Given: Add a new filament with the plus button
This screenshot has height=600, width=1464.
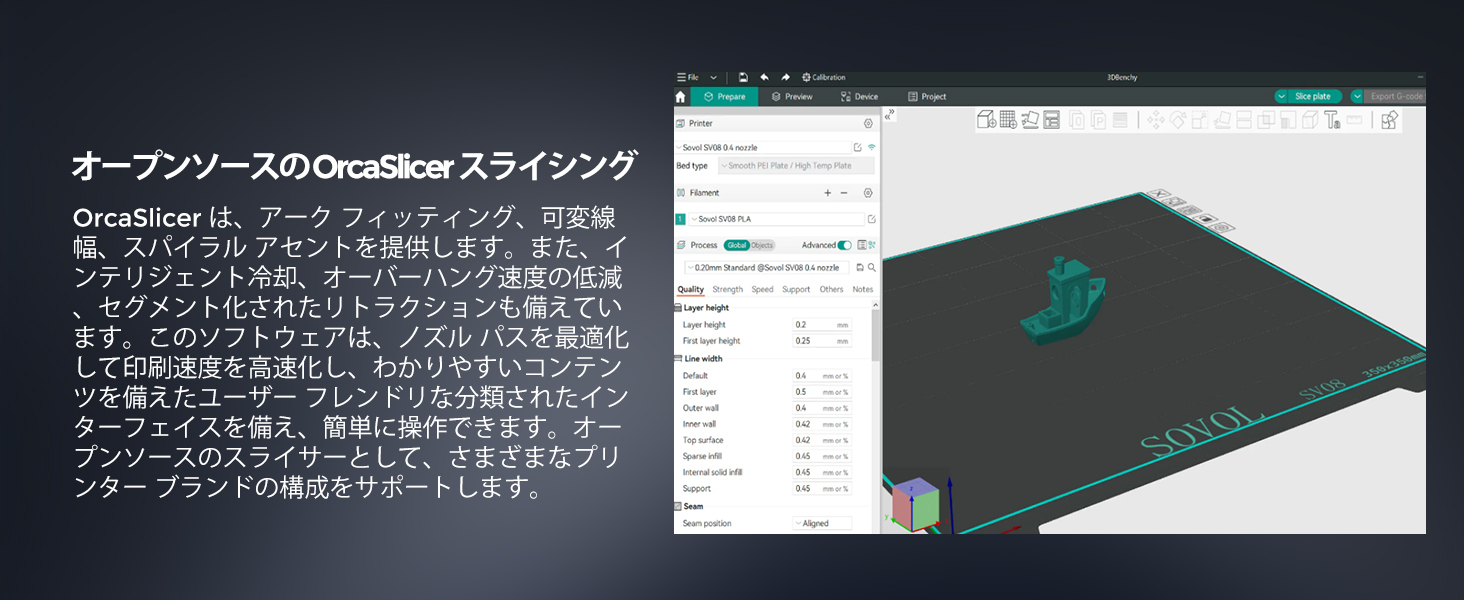Looking at the screenshot, I should [827, 192].
